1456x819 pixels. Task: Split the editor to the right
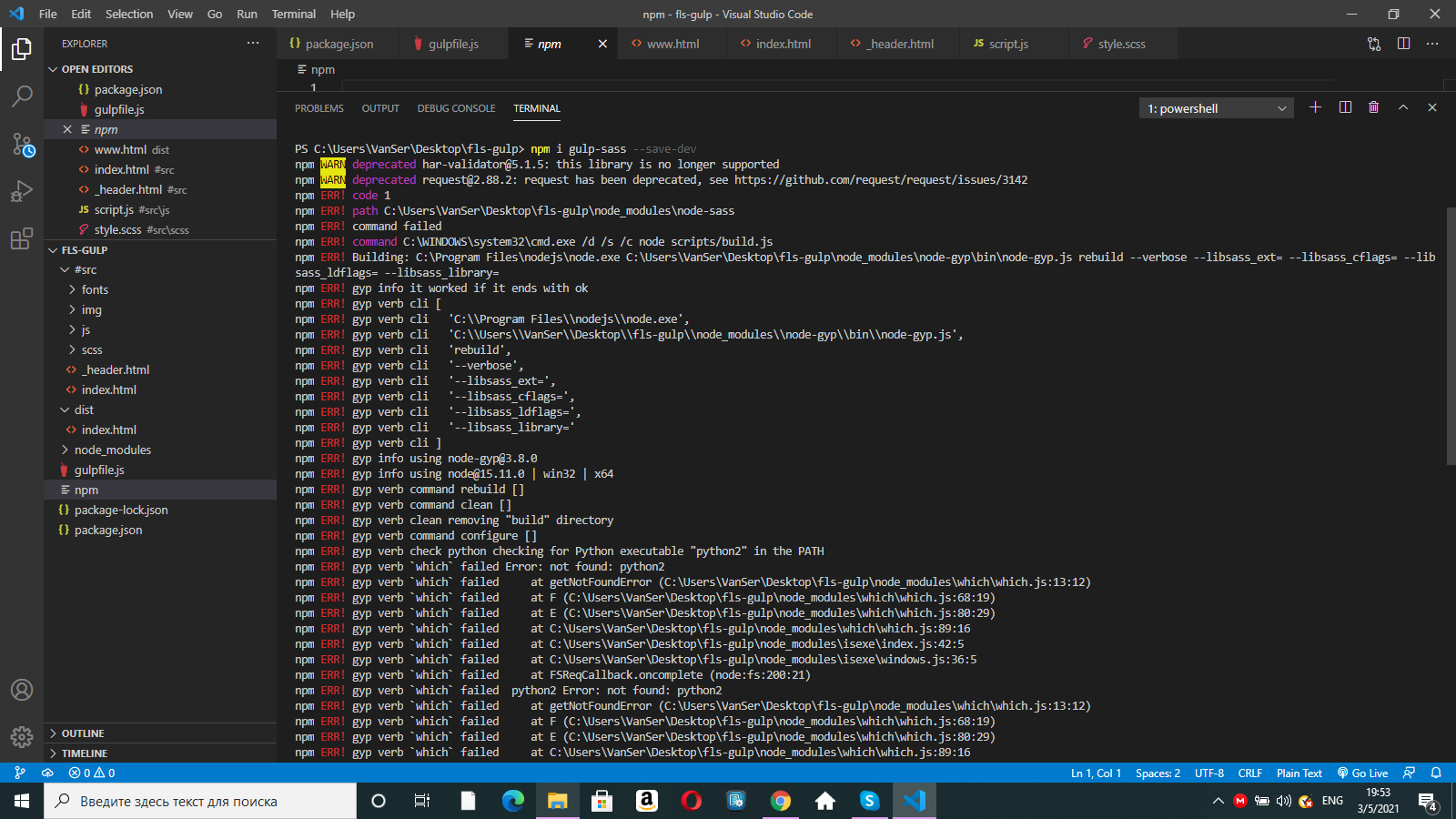[1403, 44]
